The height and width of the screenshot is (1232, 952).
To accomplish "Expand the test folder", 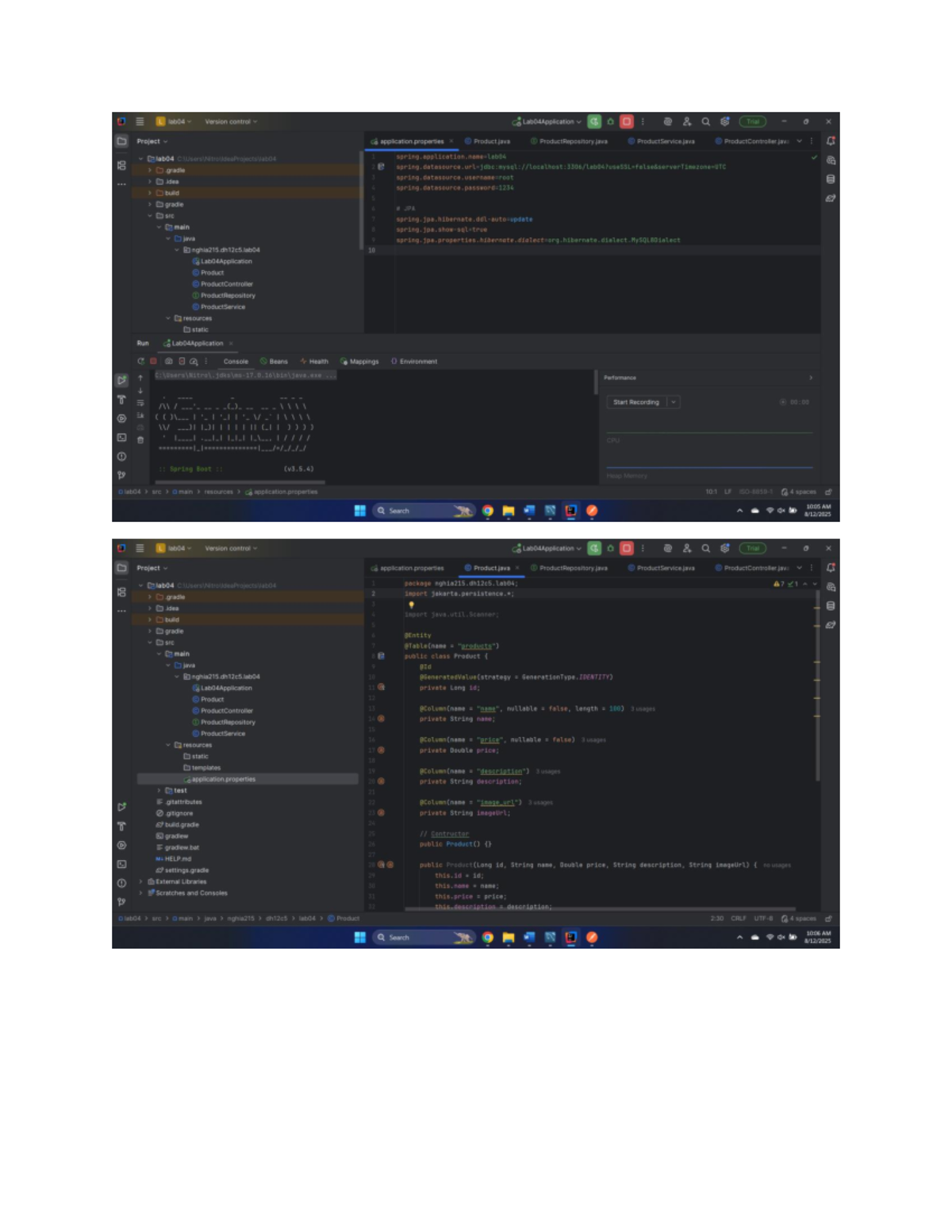I will click(x=159, y=790).
